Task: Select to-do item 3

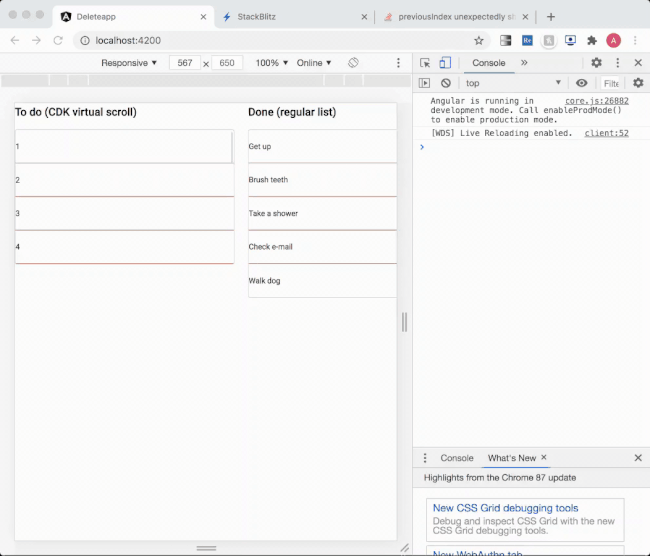Action: click(x=124, y=214)
